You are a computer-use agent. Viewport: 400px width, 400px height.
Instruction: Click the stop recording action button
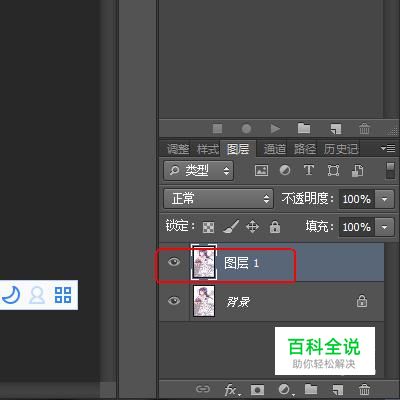point(217,128)
